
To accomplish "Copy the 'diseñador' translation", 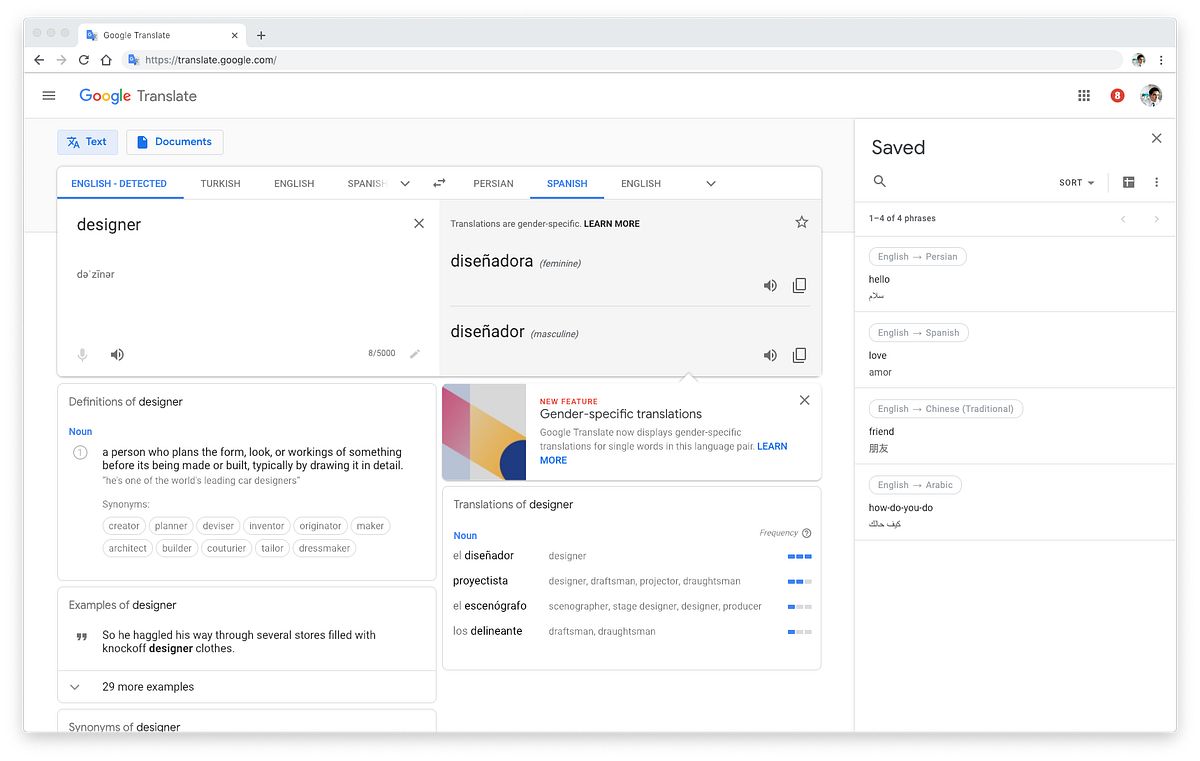I will [799, 355].
